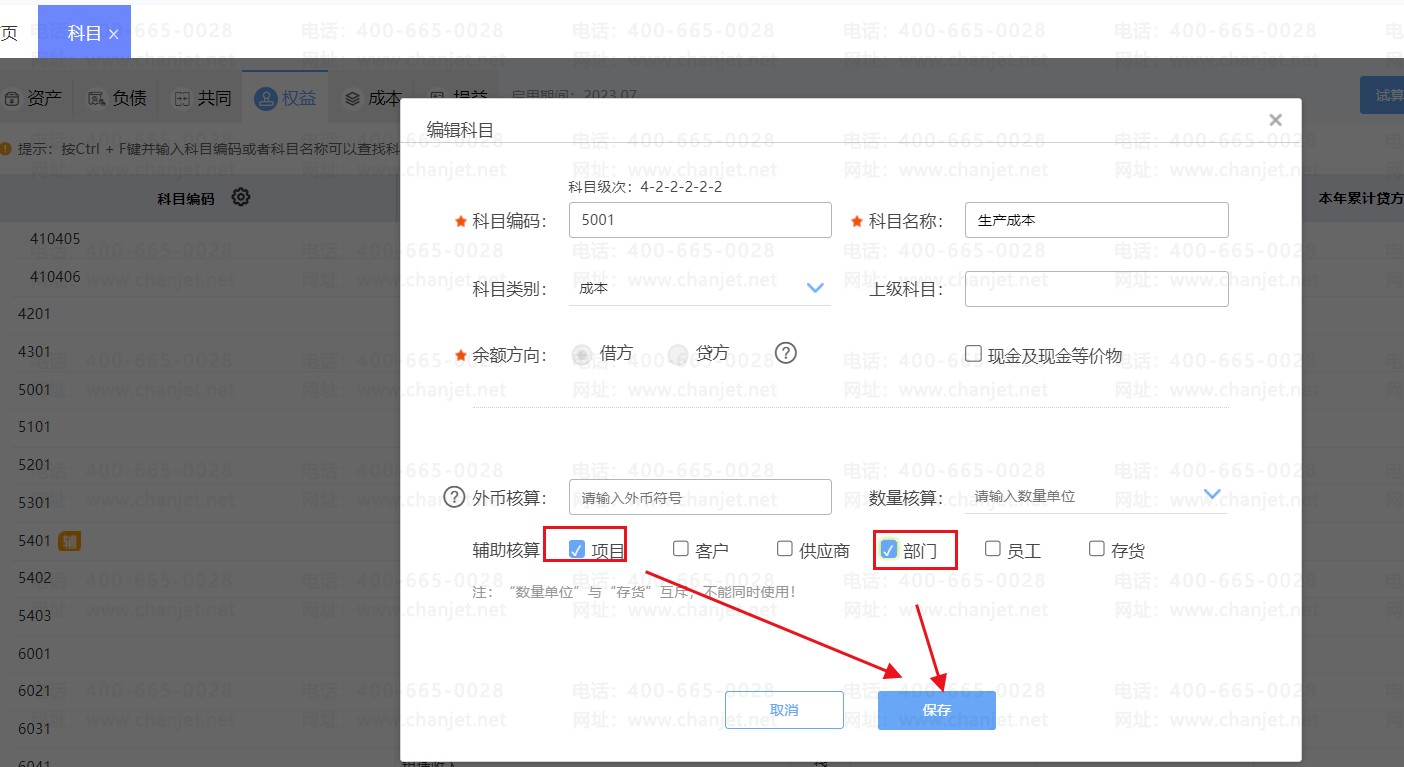Click the 科目编码 input field

(x=700, y=220)
